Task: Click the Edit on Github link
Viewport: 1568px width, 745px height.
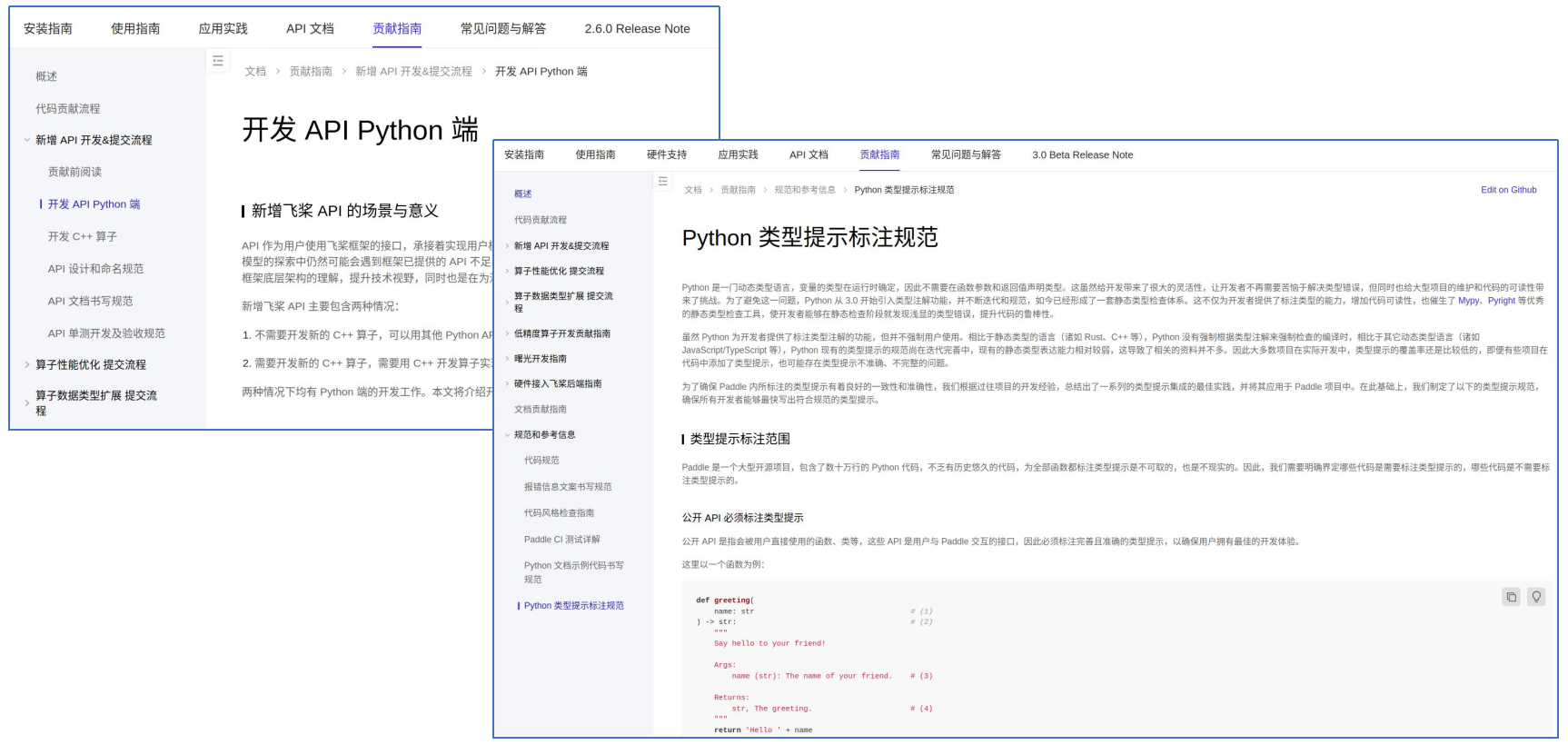Action: coord(1508,190)
